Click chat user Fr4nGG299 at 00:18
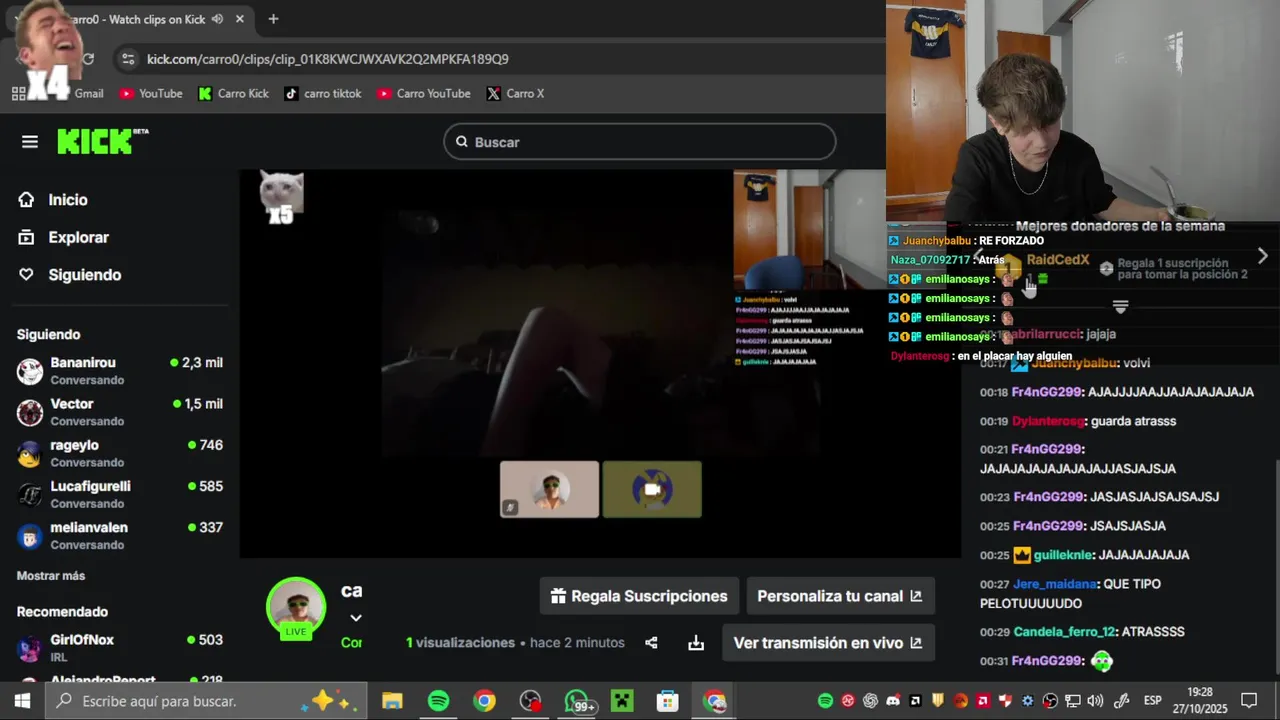The height and width of the screenshot is (720, 1280). [1047, 392]
